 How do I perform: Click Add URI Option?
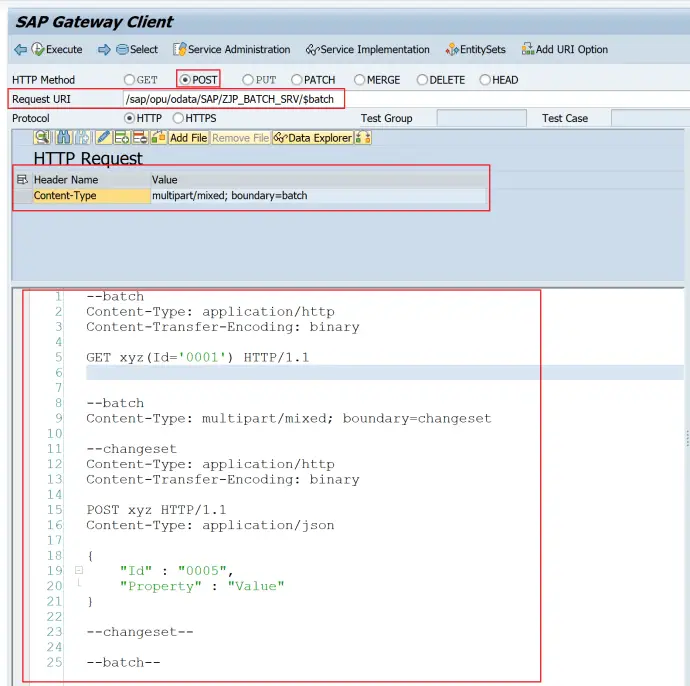point(564,50)
